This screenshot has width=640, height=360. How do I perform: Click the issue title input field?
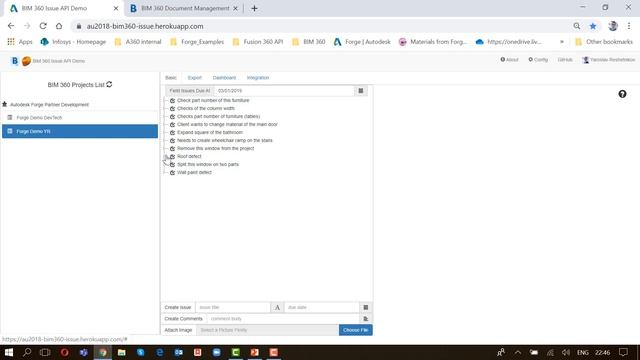233,307
